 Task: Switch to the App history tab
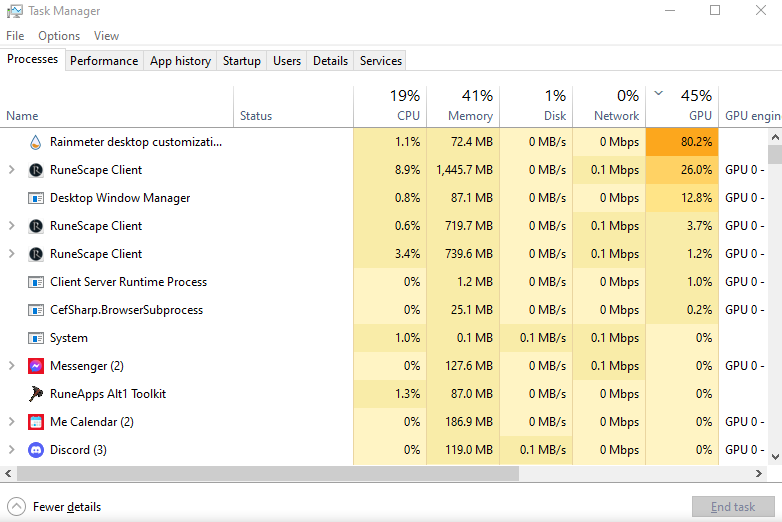coord(180,61)
